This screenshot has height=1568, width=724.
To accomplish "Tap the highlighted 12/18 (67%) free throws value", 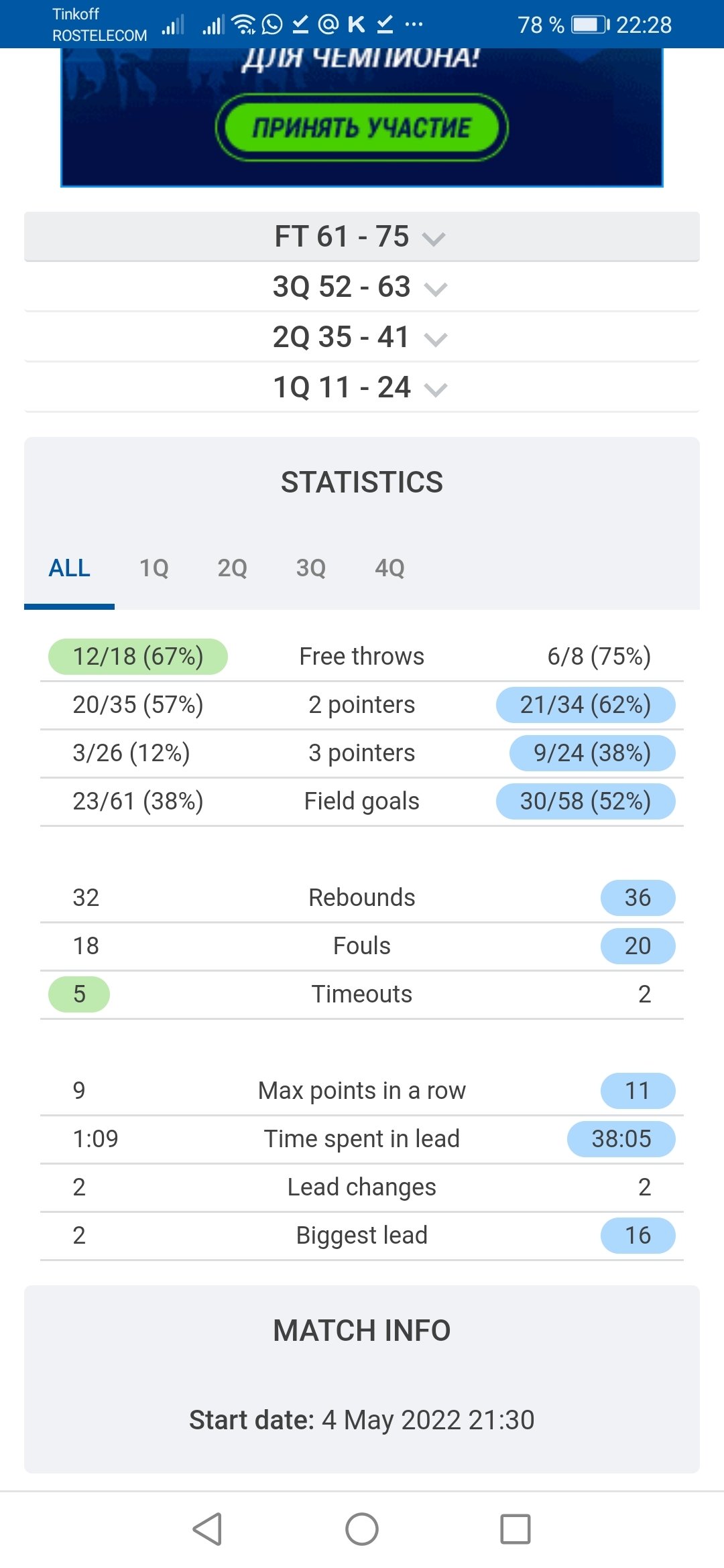I will pyautogui.click(x=138, y=657).
